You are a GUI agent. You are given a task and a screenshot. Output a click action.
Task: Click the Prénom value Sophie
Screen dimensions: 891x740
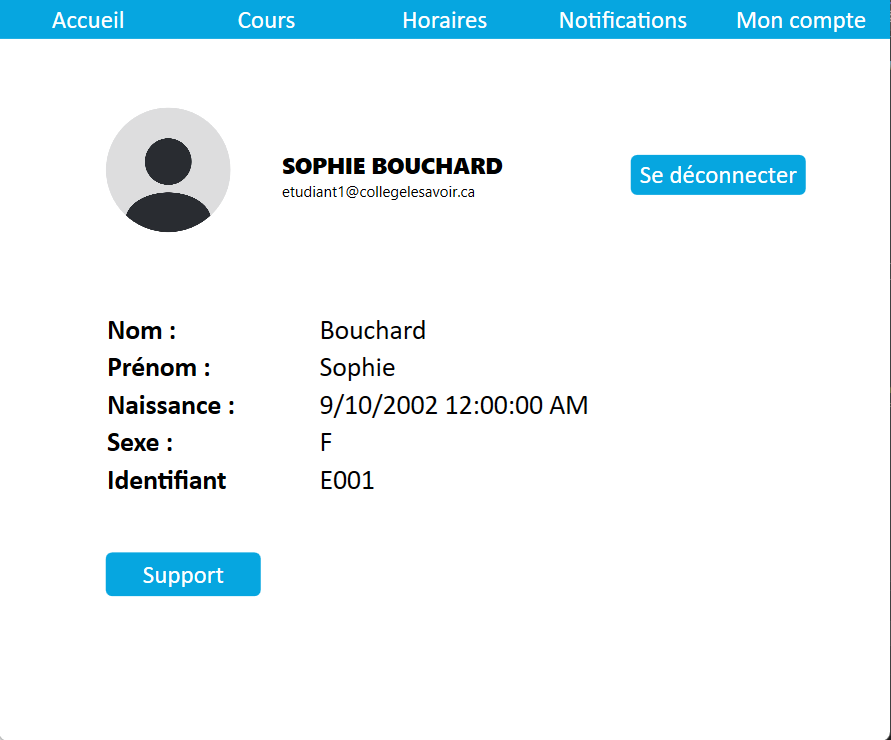[357, 368]
